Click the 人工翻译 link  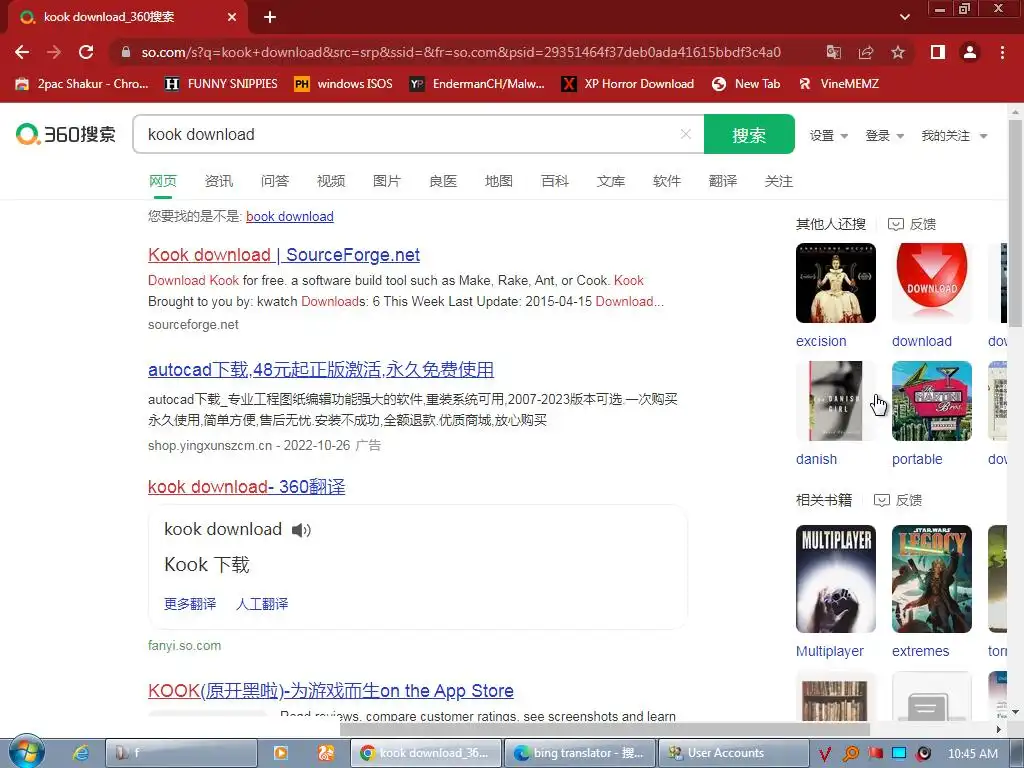coord(262,604)
